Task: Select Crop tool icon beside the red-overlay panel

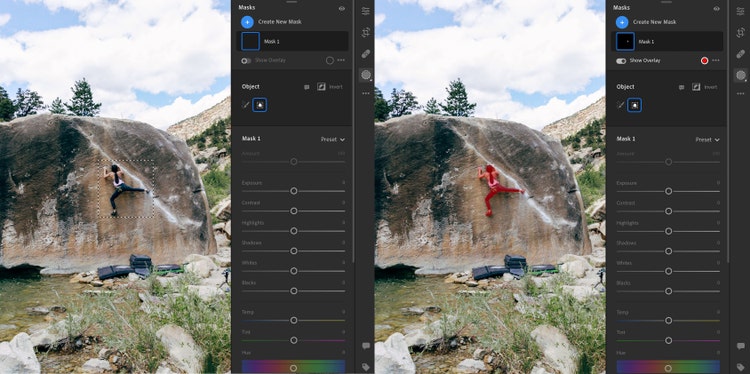Action: [x=741, y=33]
